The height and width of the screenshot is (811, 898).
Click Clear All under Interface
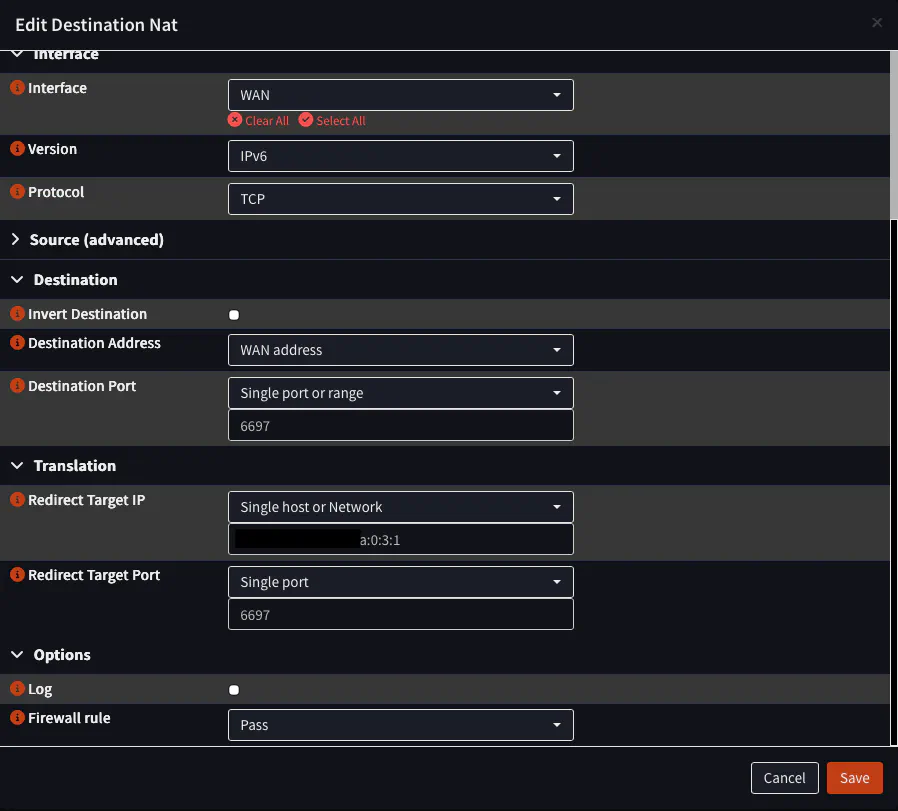click(258, 121)
